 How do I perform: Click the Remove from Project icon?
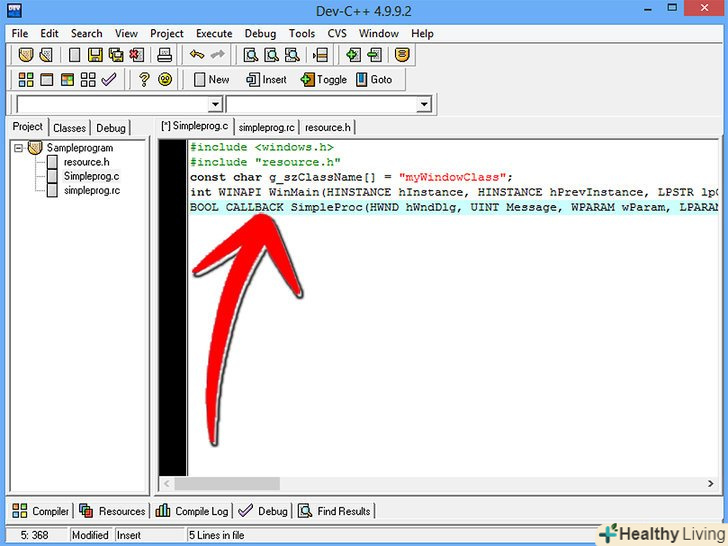coord(374,55)
